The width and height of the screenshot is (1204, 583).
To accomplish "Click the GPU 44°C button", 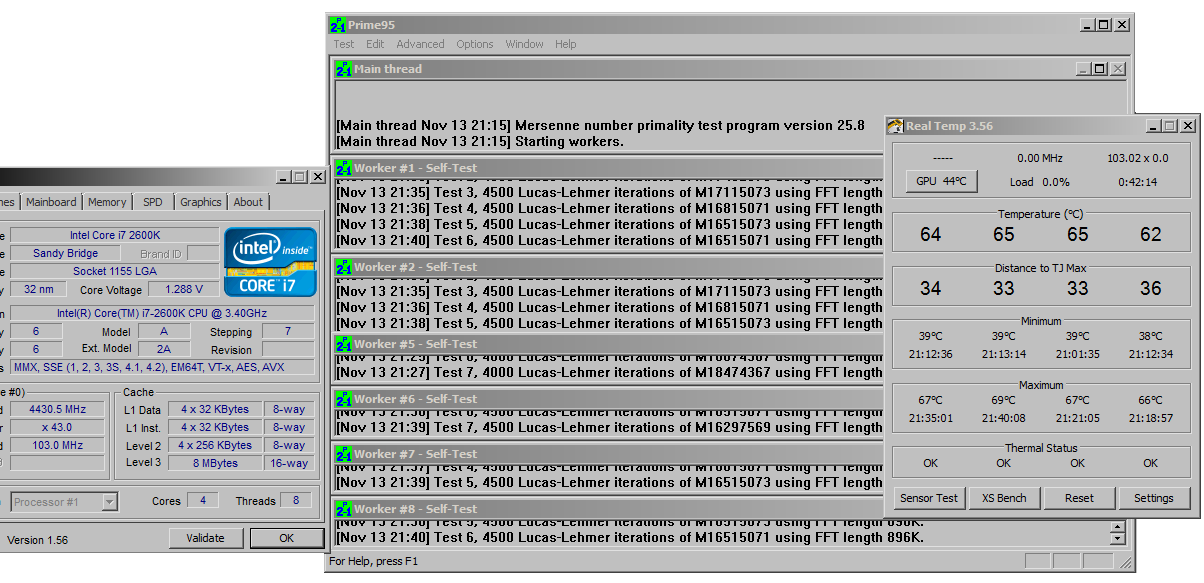I will click(941, 181).
